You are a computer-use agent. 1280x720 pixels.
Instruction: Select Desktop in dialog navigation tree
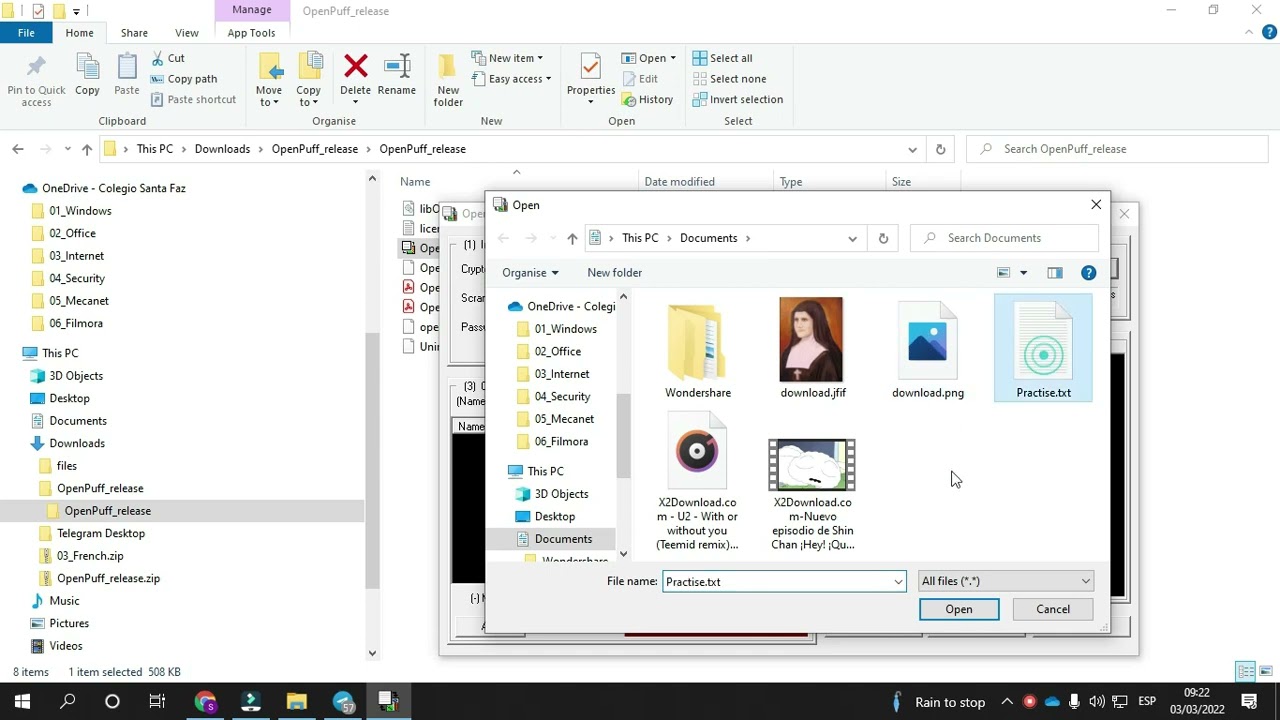554,516
